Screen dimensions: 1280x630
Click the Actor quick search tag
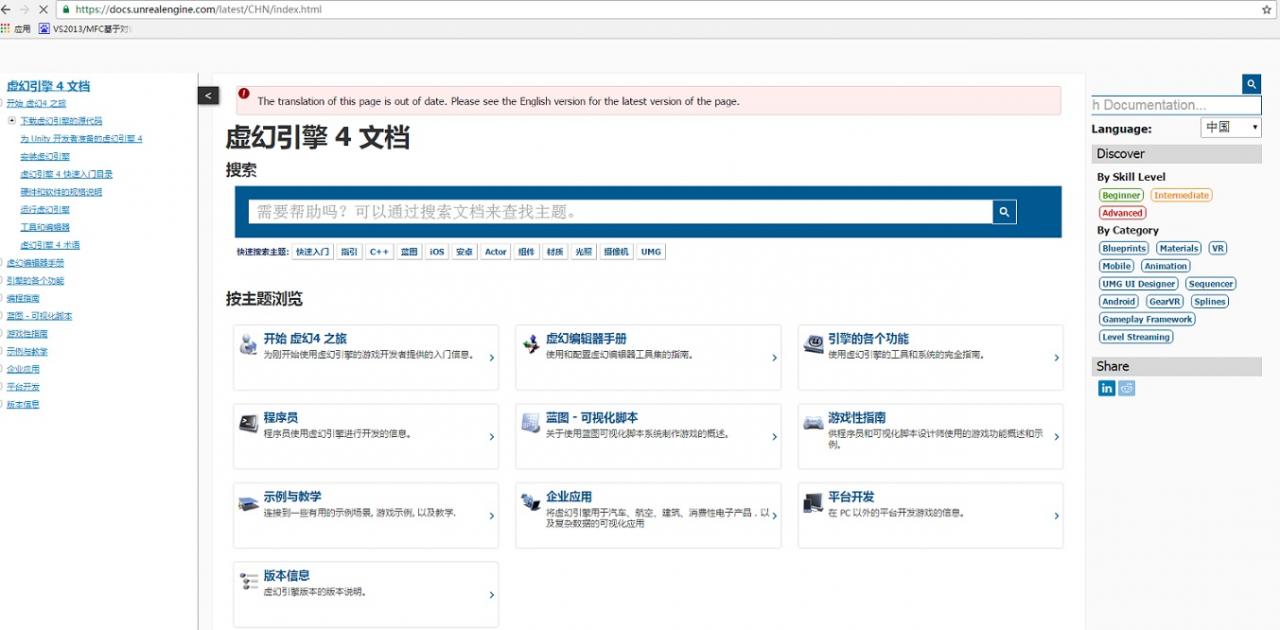496,252
